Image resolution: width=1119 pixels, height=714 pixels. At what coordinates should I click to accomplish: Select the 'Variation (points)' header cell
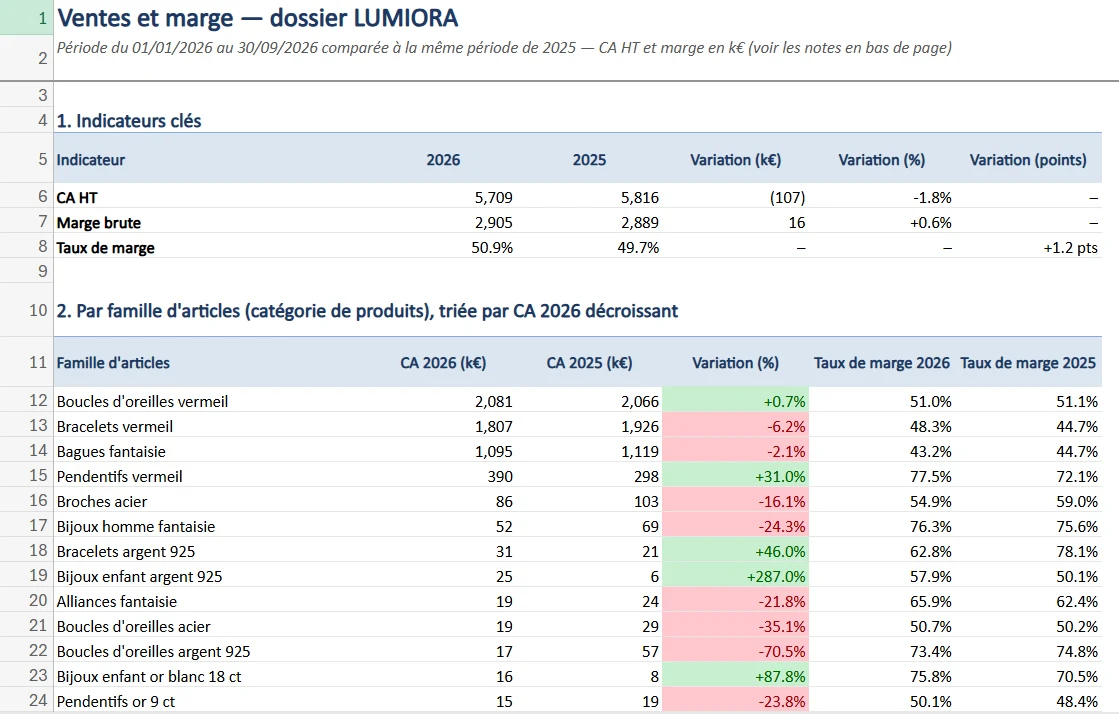[x=1028, y=159]
